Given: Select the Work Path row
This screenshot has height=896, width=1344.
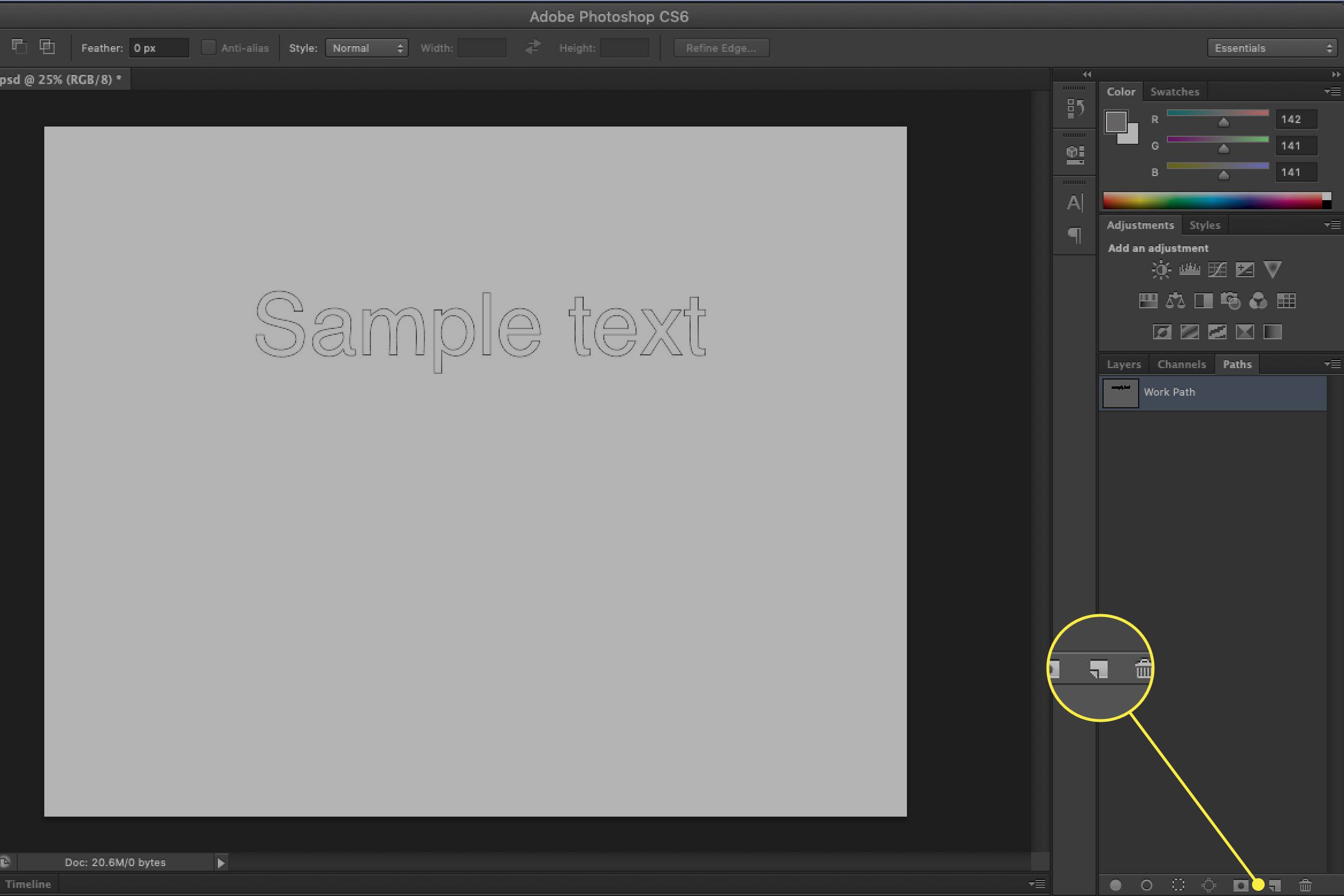Looking at the screenshot, I should coord(1213,393).
